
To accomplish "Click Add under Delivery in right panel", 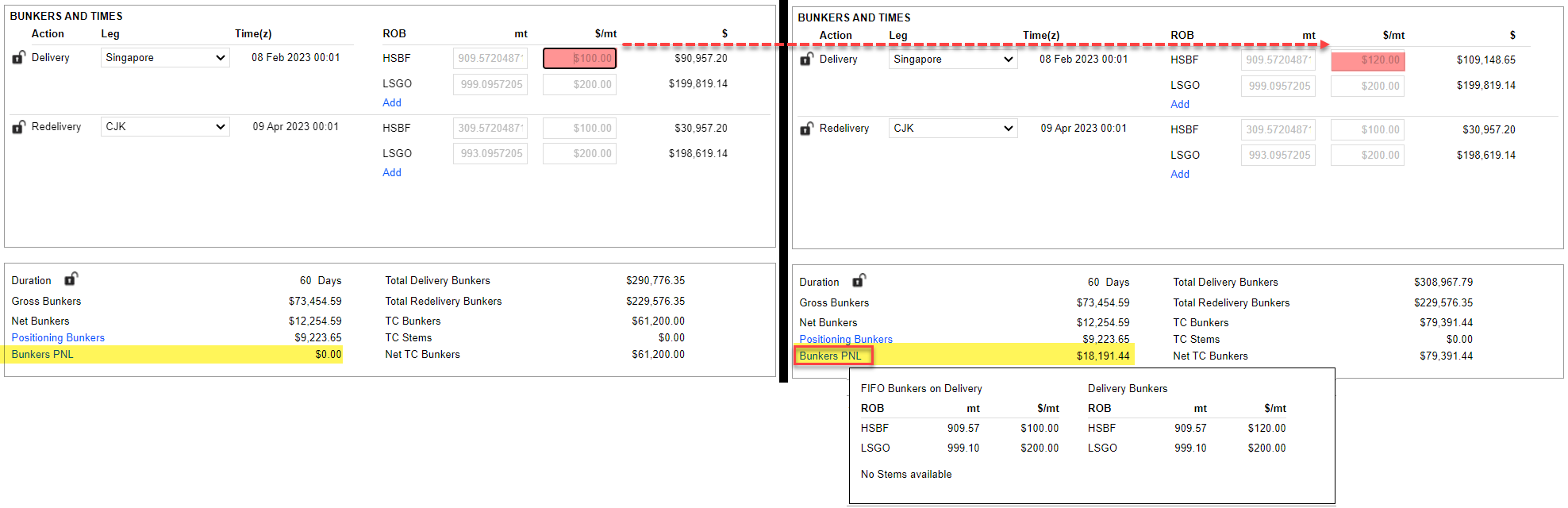I will [1180, 104].
